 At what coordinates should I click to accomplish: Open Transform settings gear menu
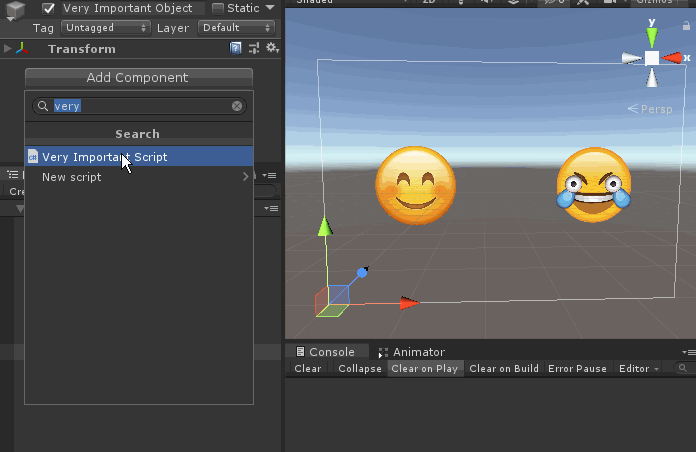point(272,48)
